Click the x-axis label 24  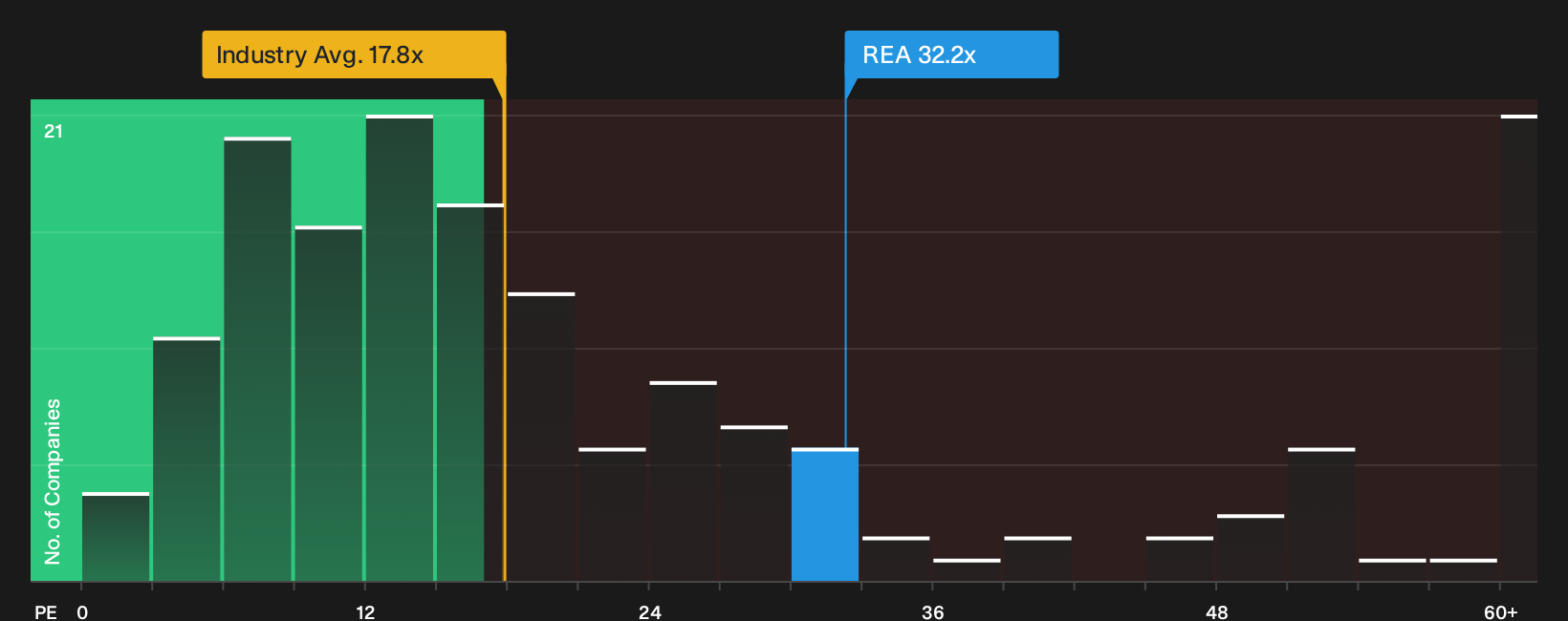pos(650,611)
